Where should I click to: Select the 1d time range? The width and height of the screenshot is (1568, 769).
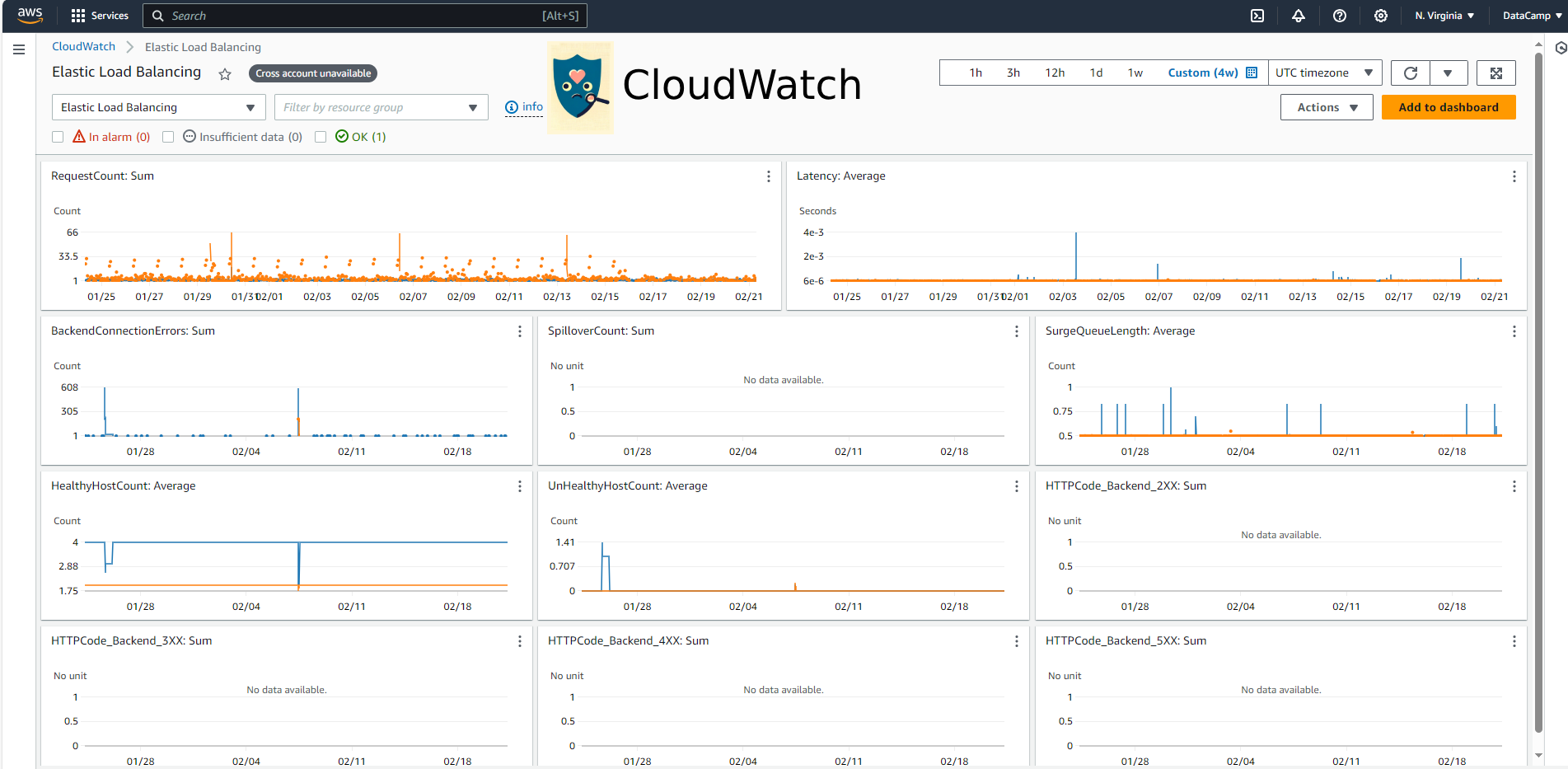click(1096, 73)
